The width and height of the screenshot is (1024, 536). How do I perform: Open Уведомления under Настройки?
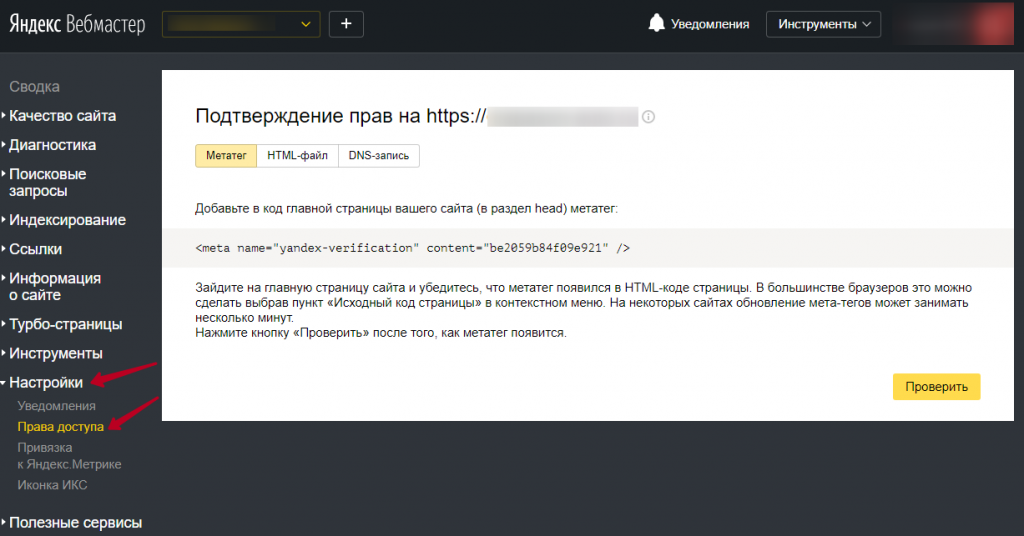pyautogui.click(x=56, y=405)
